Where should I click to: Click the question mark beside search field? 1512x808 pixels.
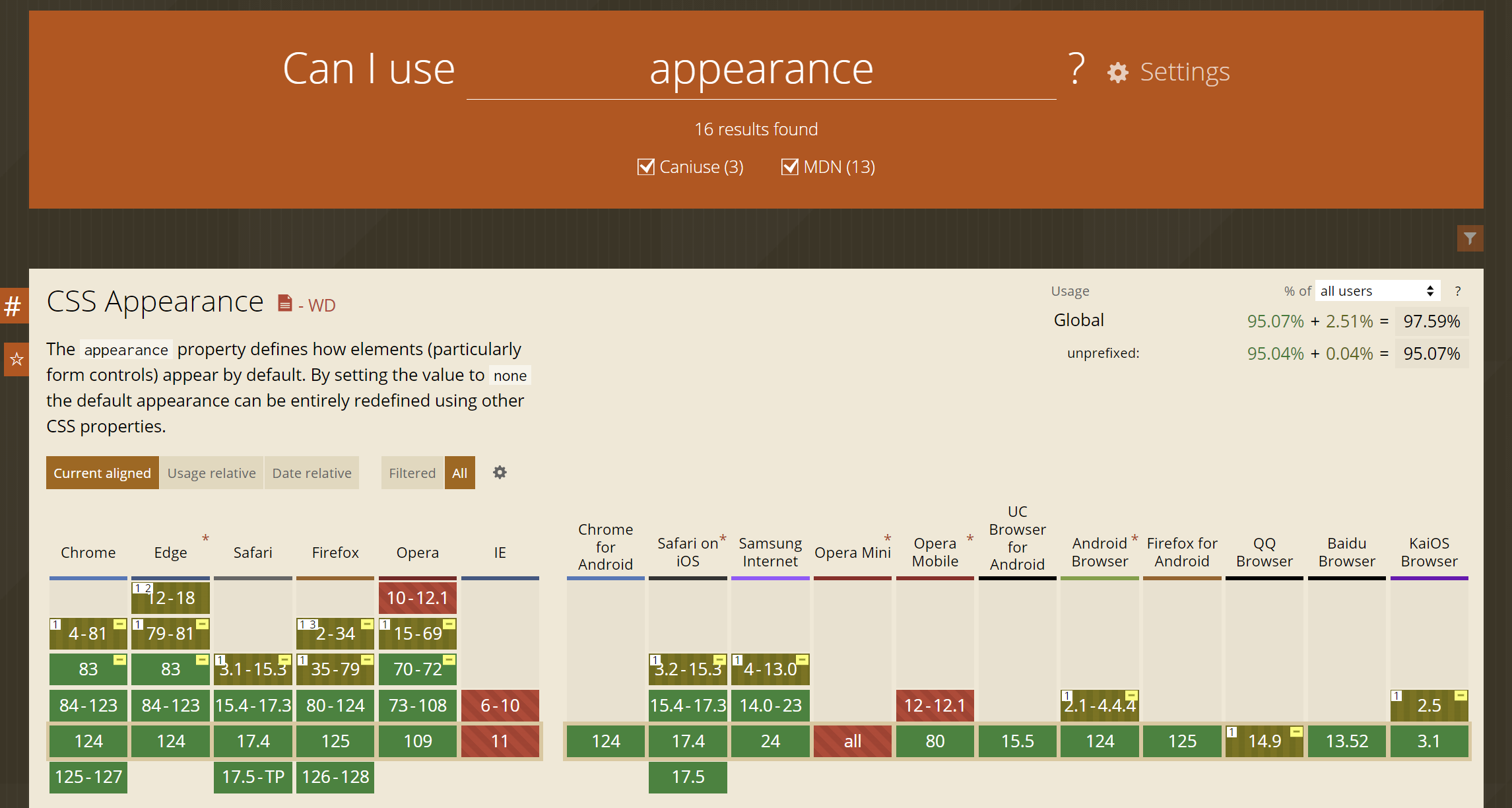tap(1076, 69)
